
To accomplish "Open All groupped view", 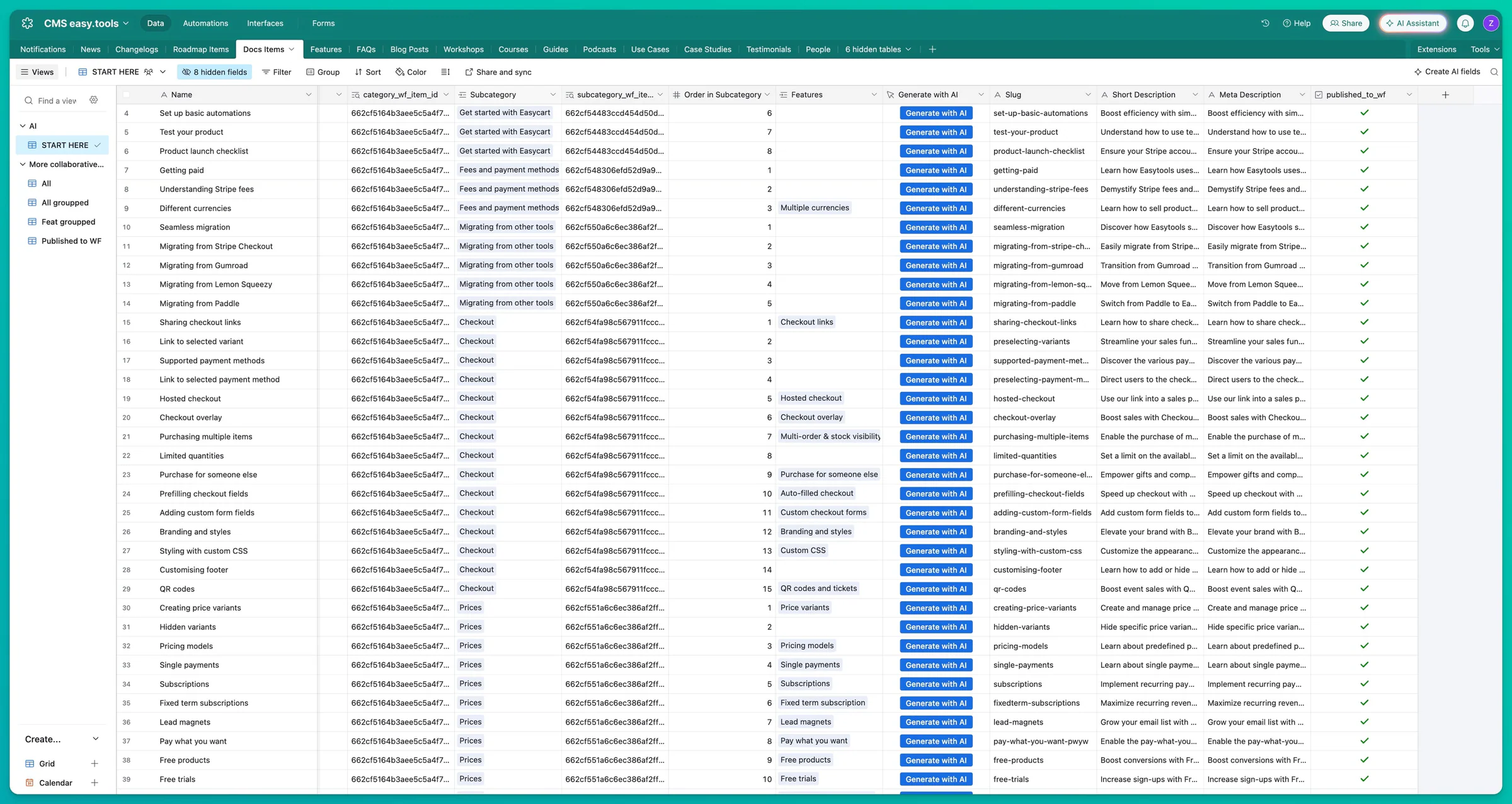I will point(62,202).
